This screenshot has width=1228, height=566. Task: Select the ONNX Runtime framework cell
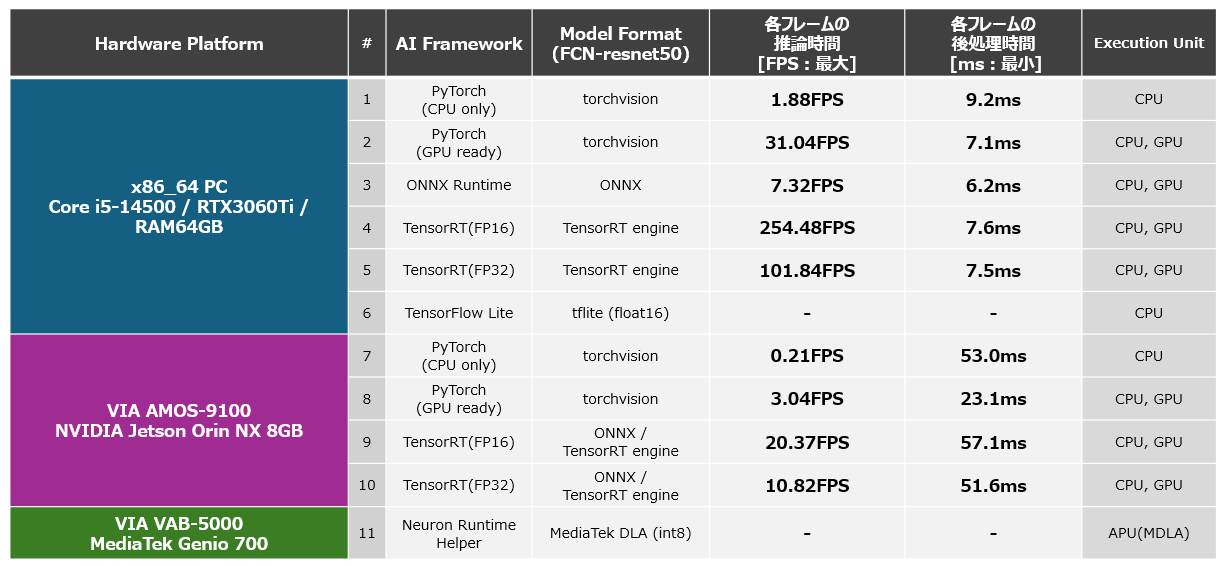[459, 185]
